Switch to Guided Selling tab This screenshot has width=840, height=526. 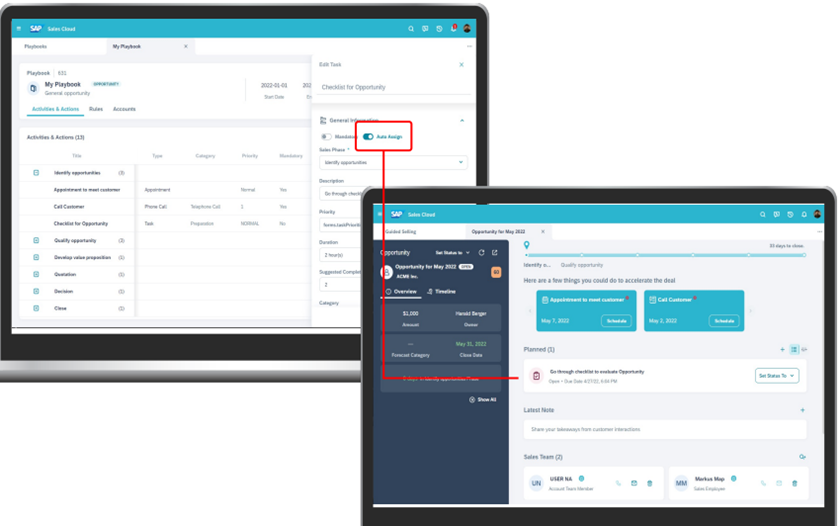401,231
